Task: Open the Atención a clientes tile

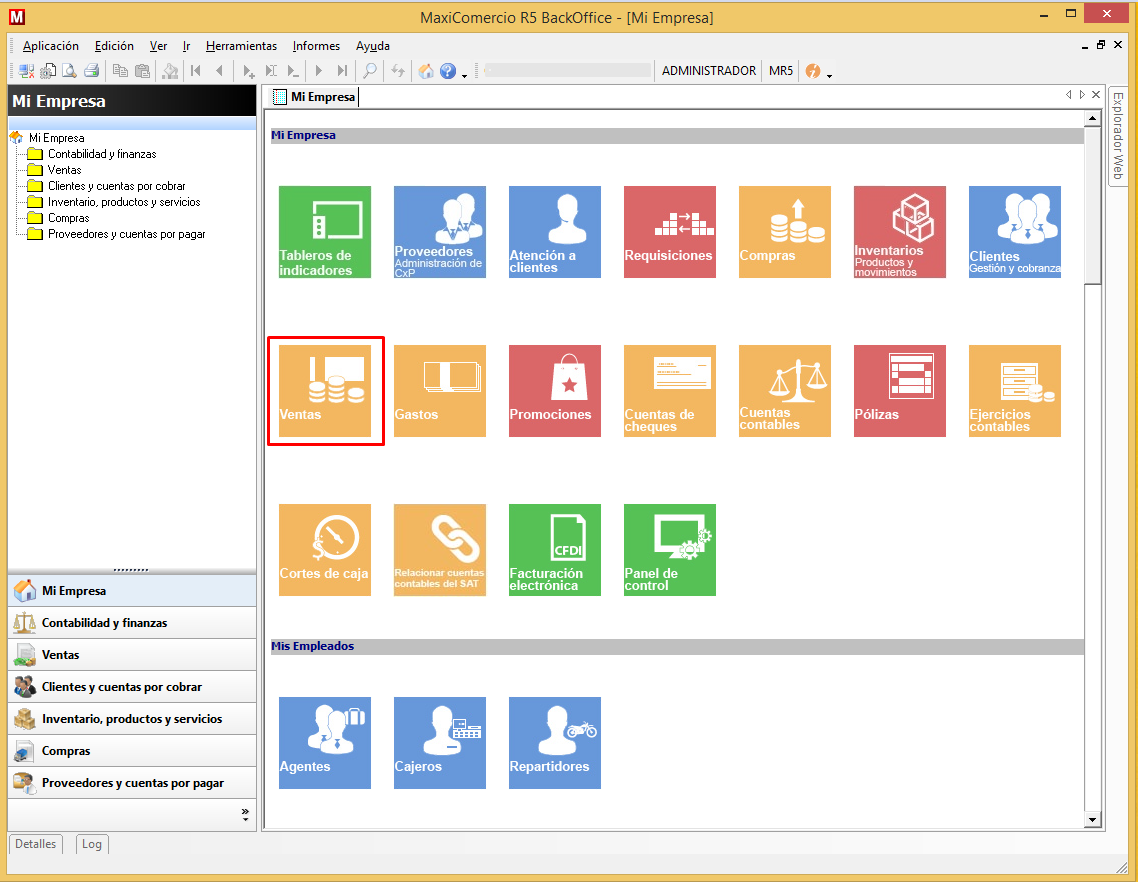Action: [554, 232]
